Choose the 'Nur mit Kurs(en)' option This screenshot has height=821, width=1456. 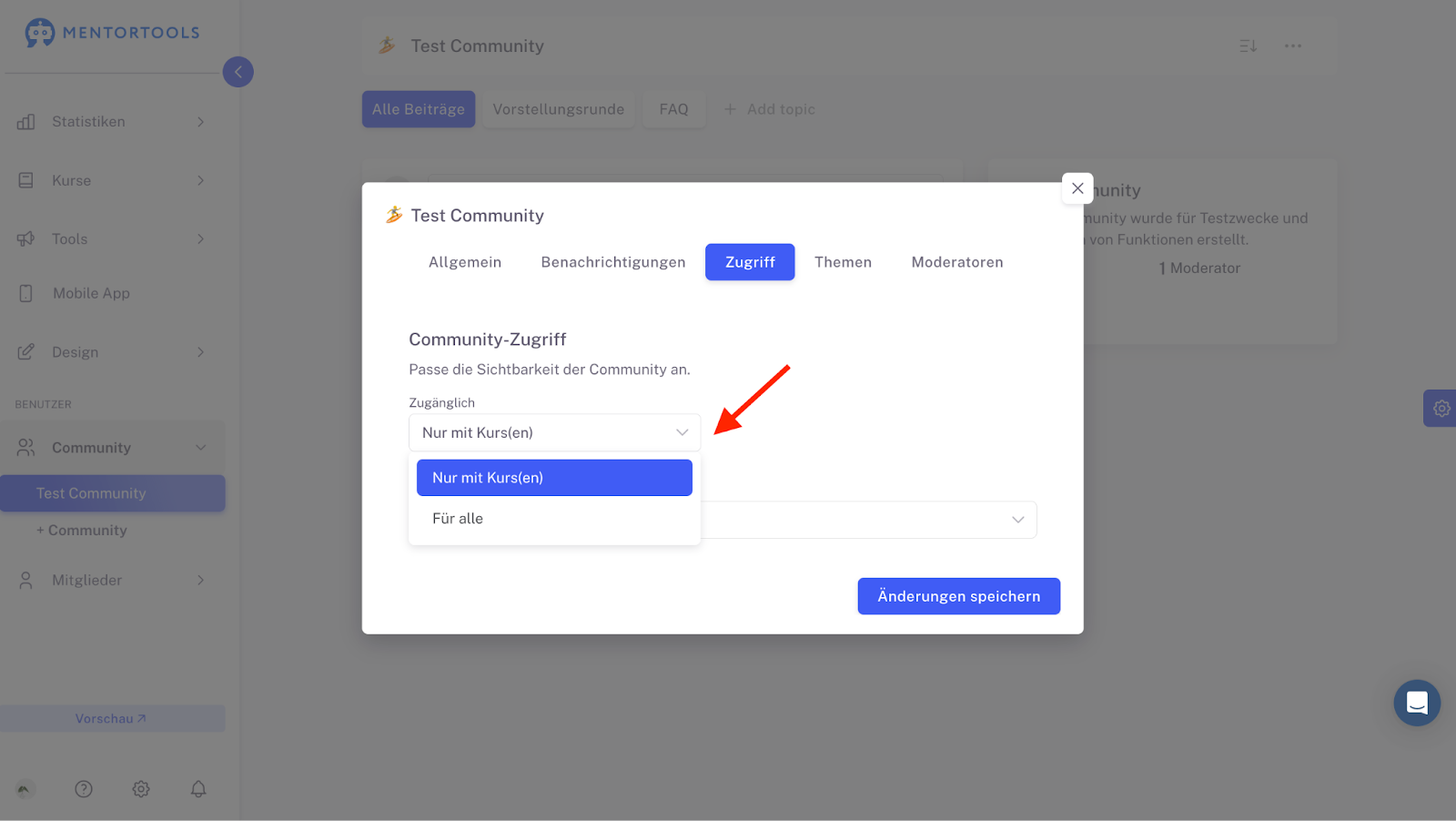point(554,478)
